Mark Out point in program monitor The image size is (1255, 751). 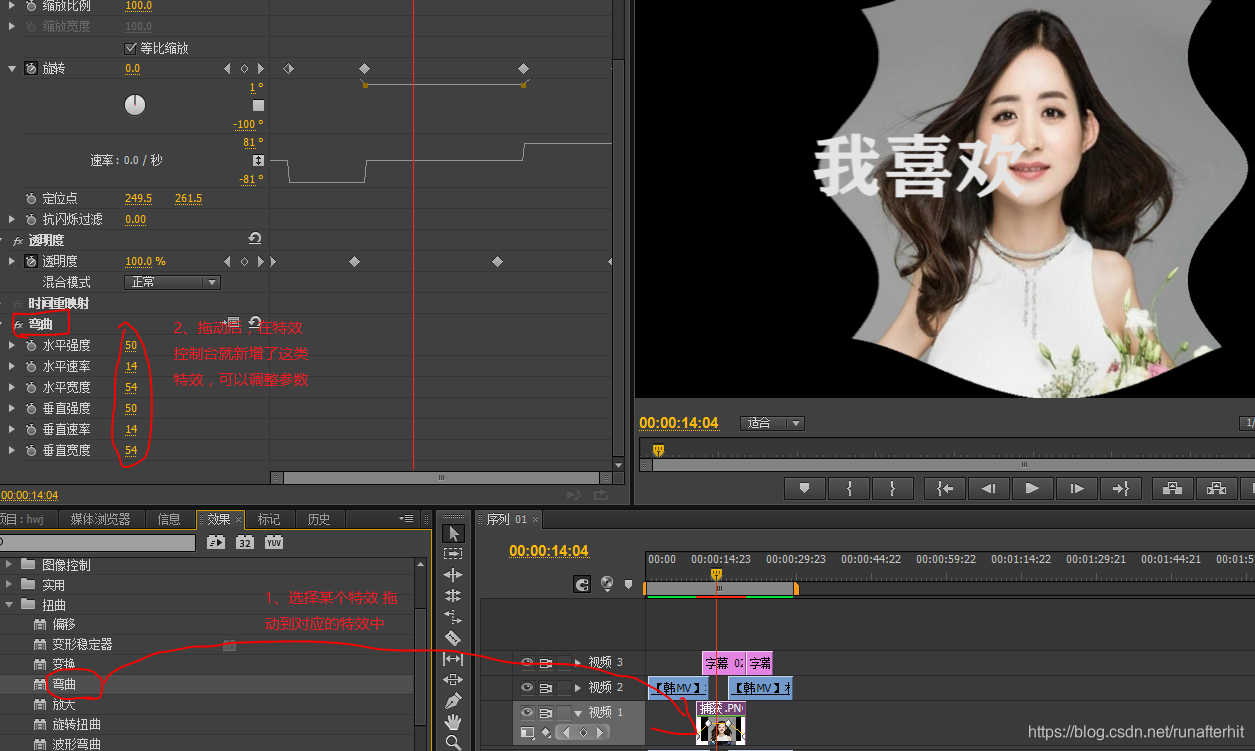click(x=892, y=488)
